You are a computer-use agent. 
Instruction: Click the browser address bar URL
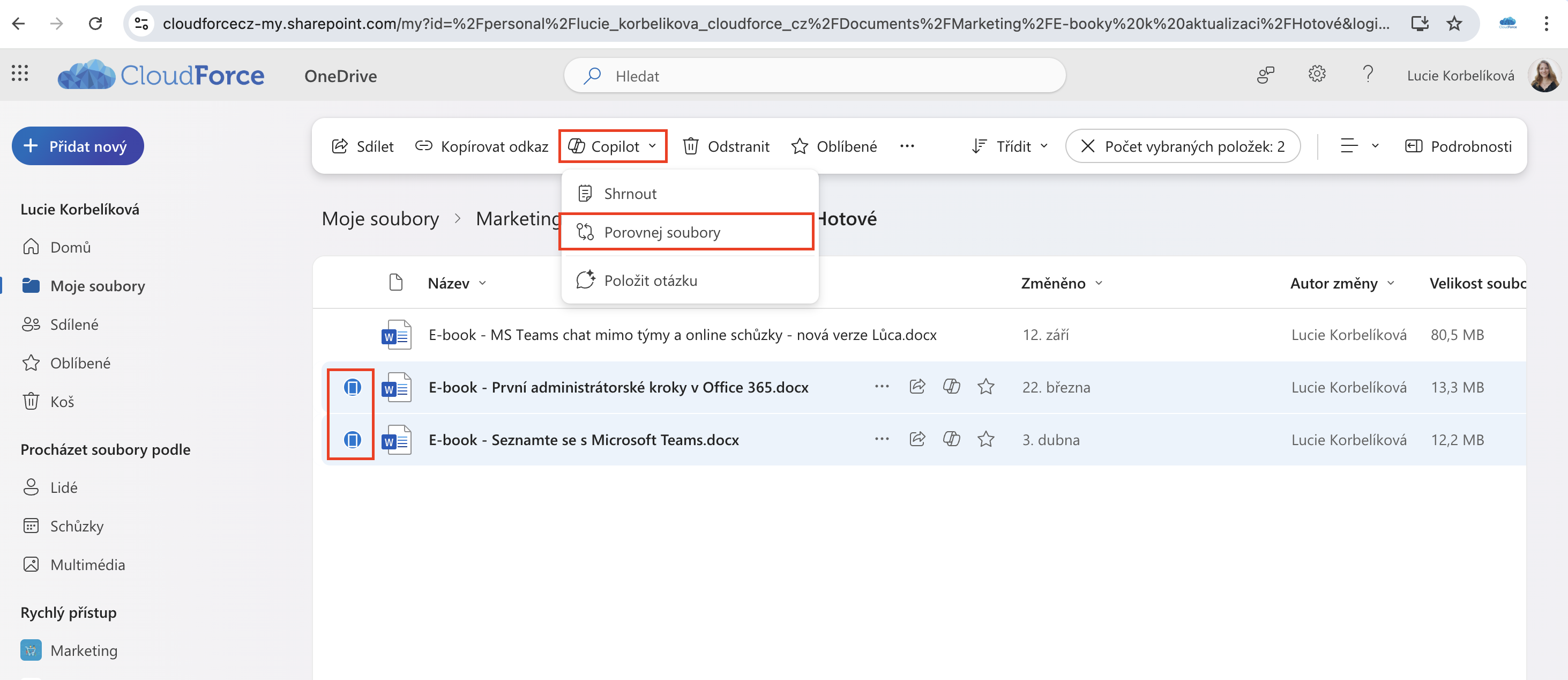[776, 24]
